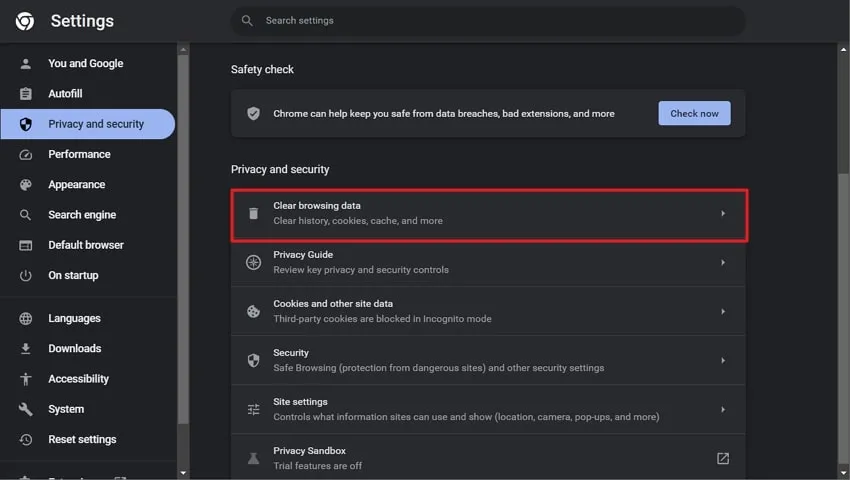The image size is (850, 480).
Task: Click the Chrome logo icon
Action: coord(25,21)
